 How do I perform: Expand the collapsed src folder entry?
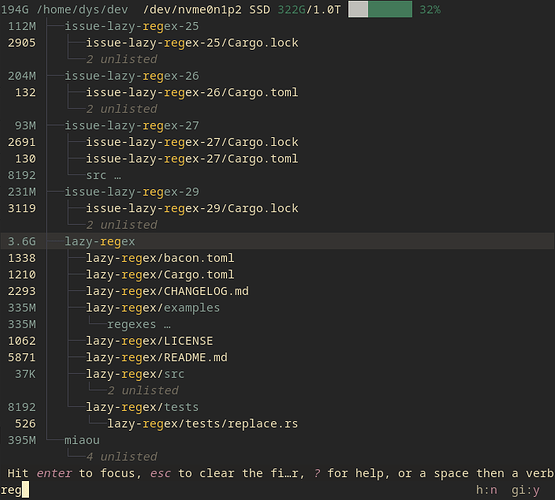(103, 176)
